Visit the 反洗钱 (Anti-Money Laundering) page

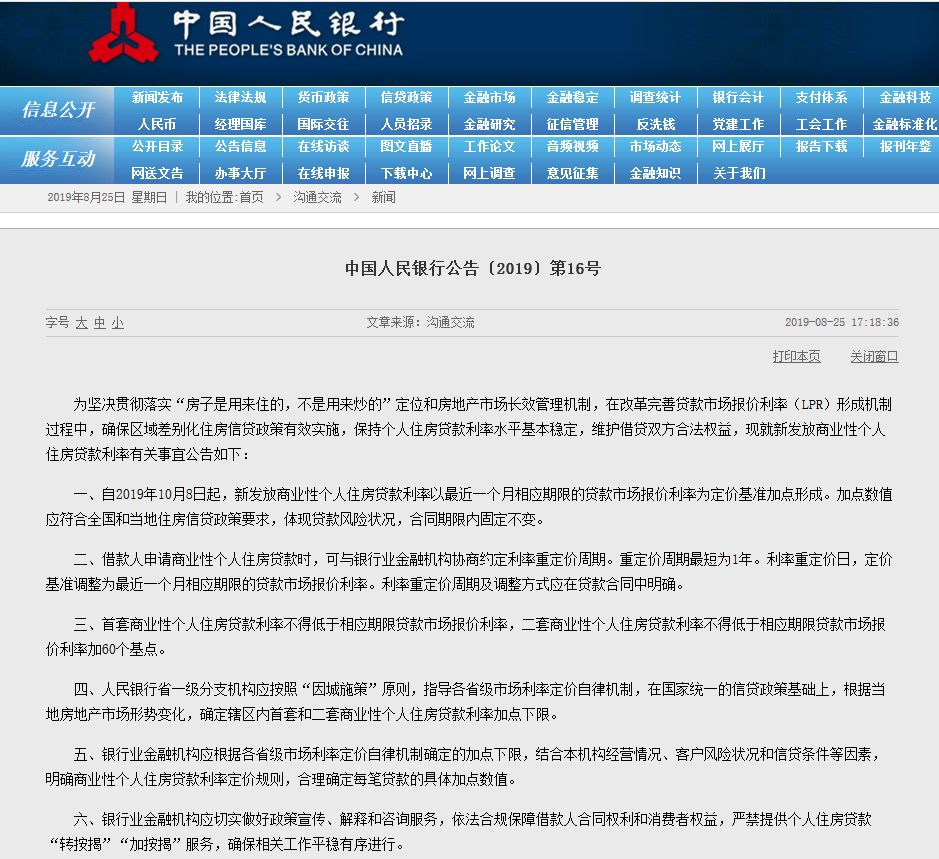coord(655,124)
